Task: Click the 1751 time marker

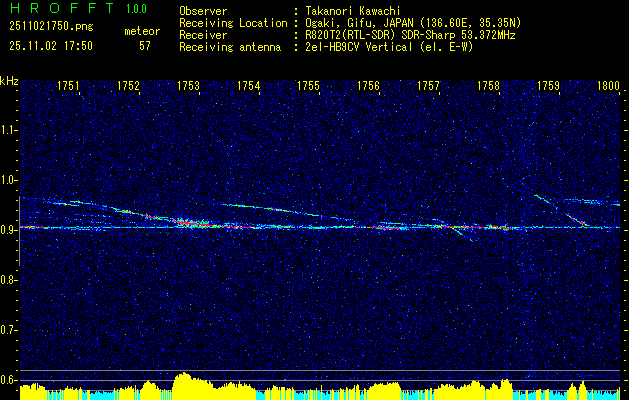Action: (68, 85)
